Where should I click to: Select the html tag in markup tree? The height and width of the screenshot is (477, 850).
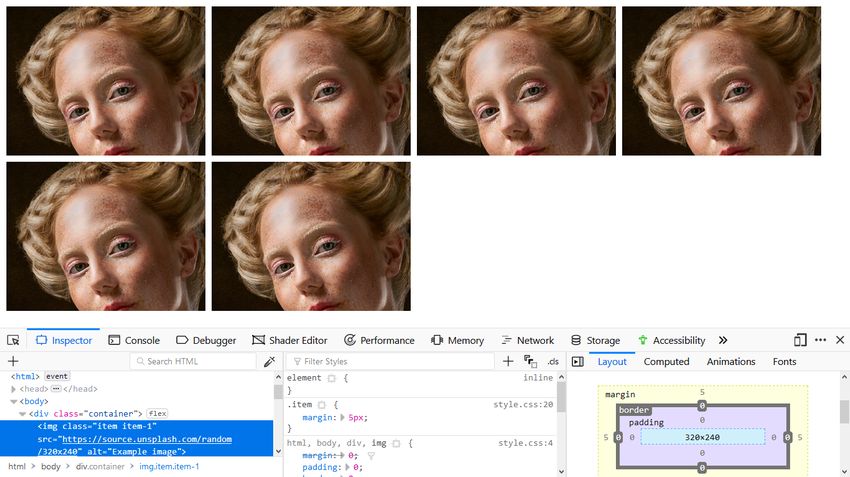(25, 376)
